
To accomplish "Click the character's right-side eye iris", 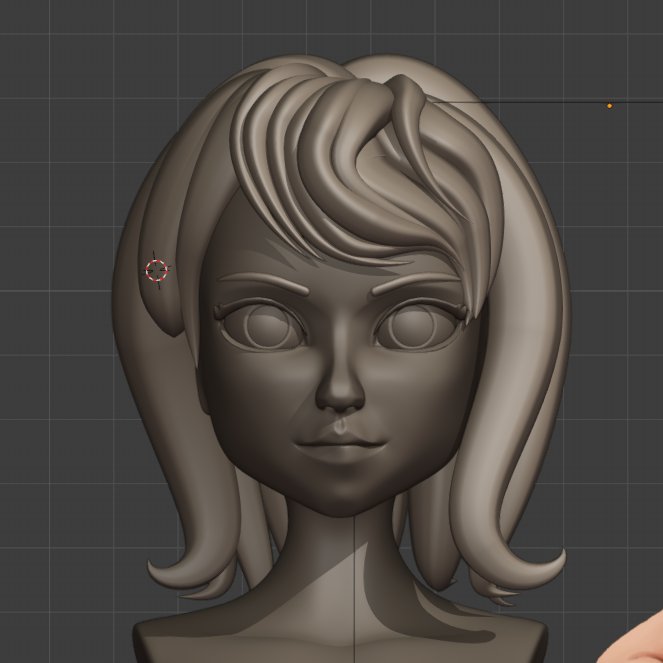I will [414, 326].
